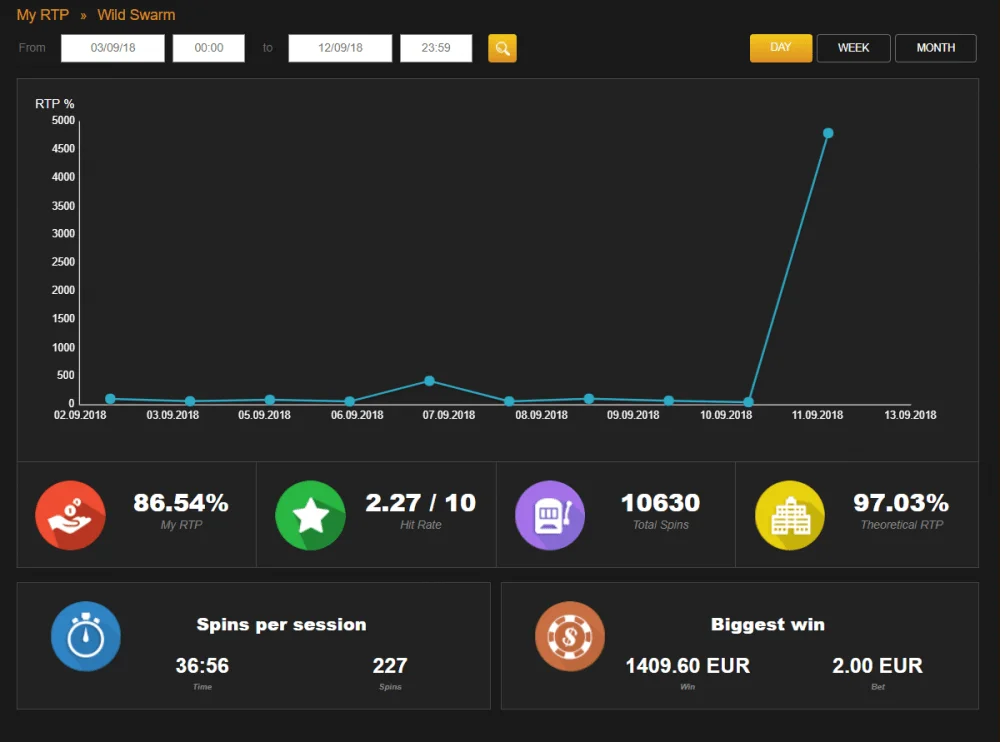This screenshot has height=742, width=1000.
Task: Click the 11.09.2018 x-axis date label
Action: point(817,415)
